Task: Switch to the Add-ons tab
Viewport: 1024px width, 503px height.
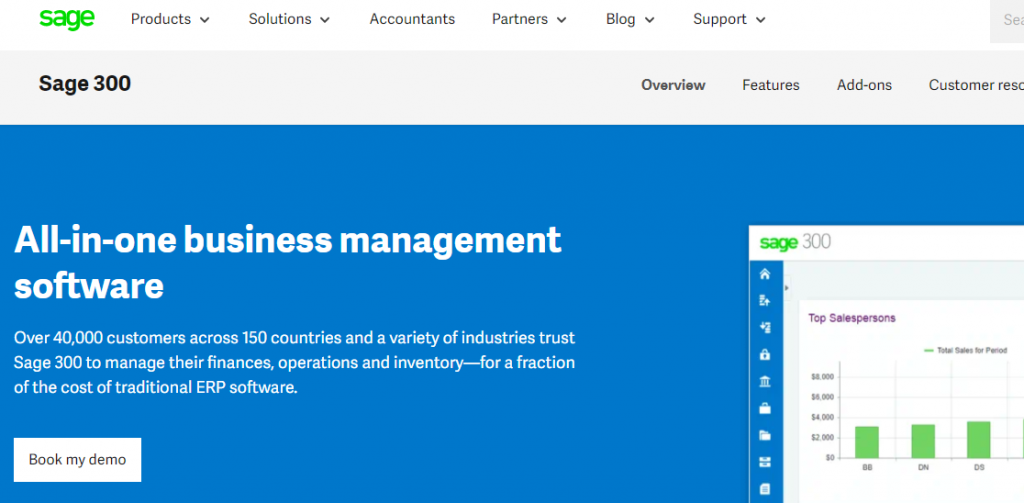Action: point(864,85)
